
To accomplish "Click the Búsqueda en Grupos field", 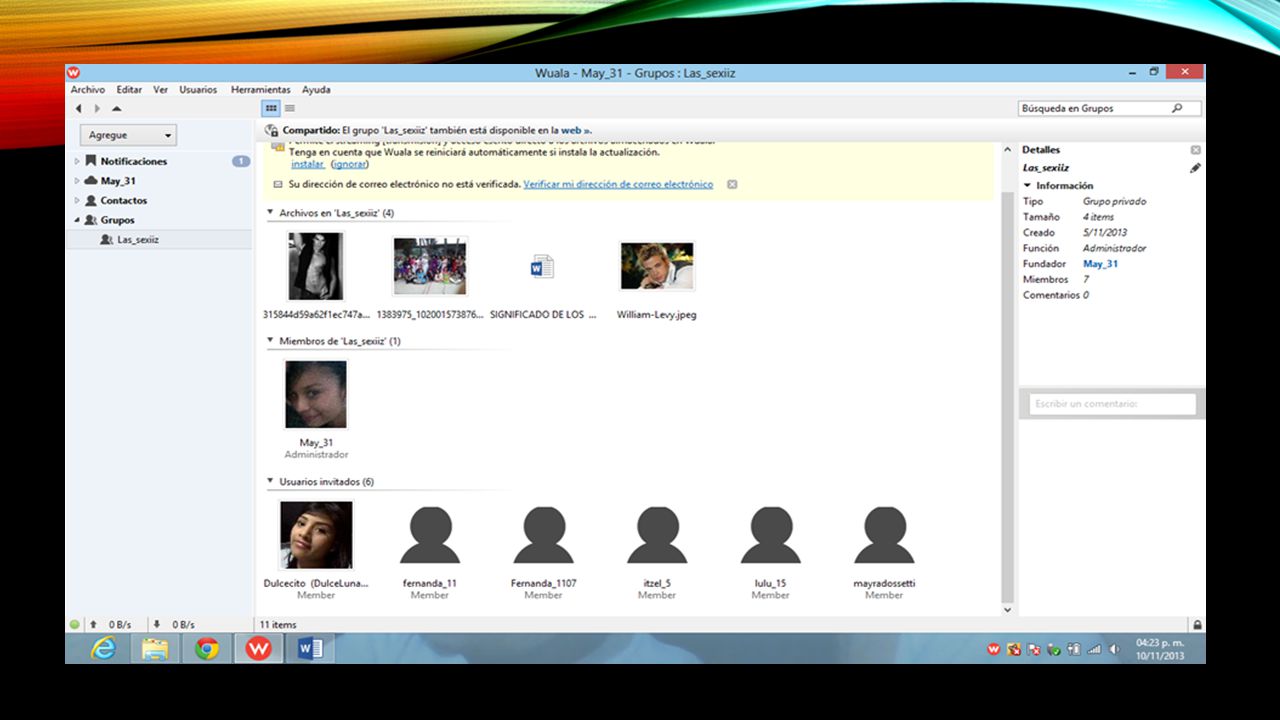I will (x=1110, y=108).
